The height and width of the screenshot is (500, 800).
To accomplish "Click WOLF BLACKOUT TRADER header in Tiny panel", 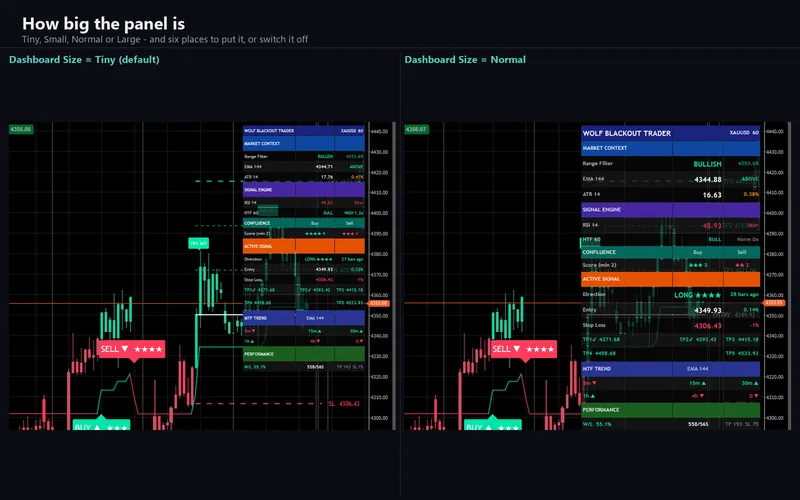I will click(x=269, y=131).
